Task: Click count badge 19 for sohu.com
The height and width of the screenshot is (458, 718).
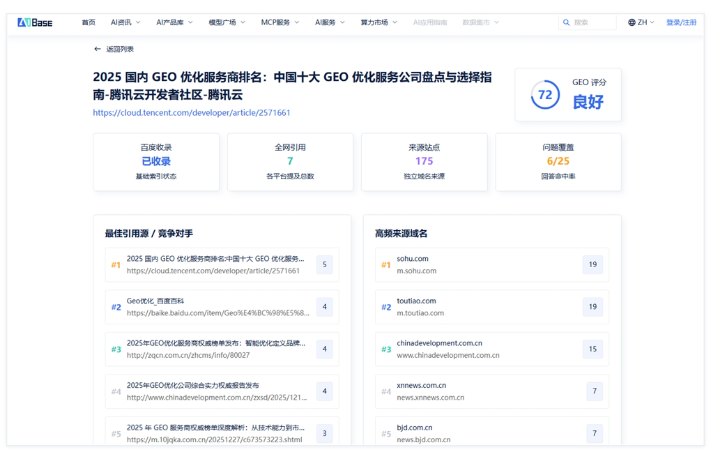Action: (593, 265)
